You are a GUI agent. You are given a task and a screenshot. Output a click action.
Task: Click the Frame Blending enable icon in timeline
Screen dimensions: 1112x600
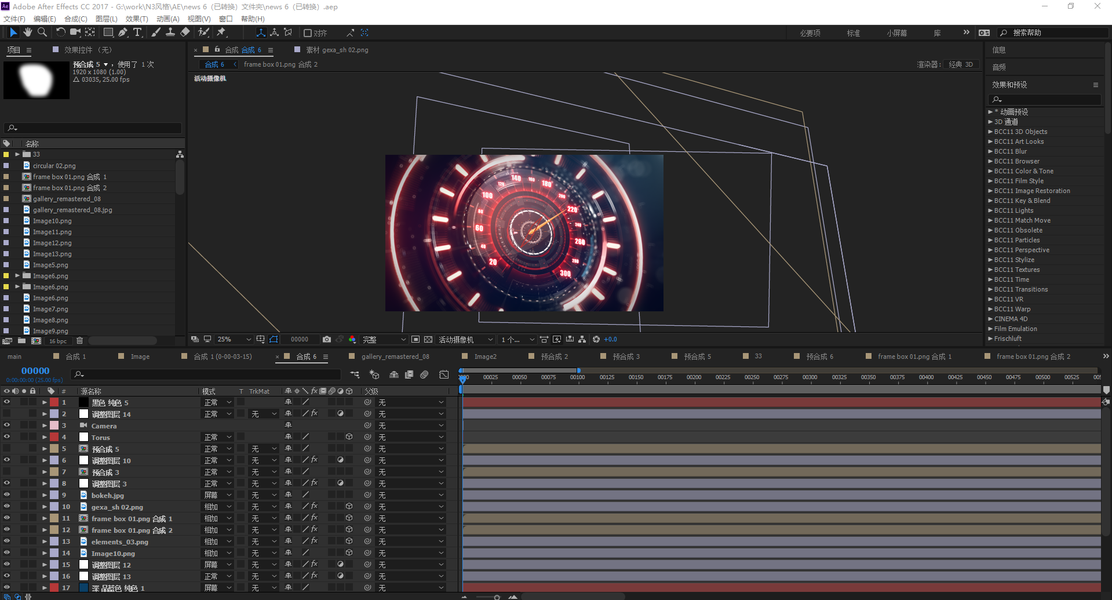(409, 374)
